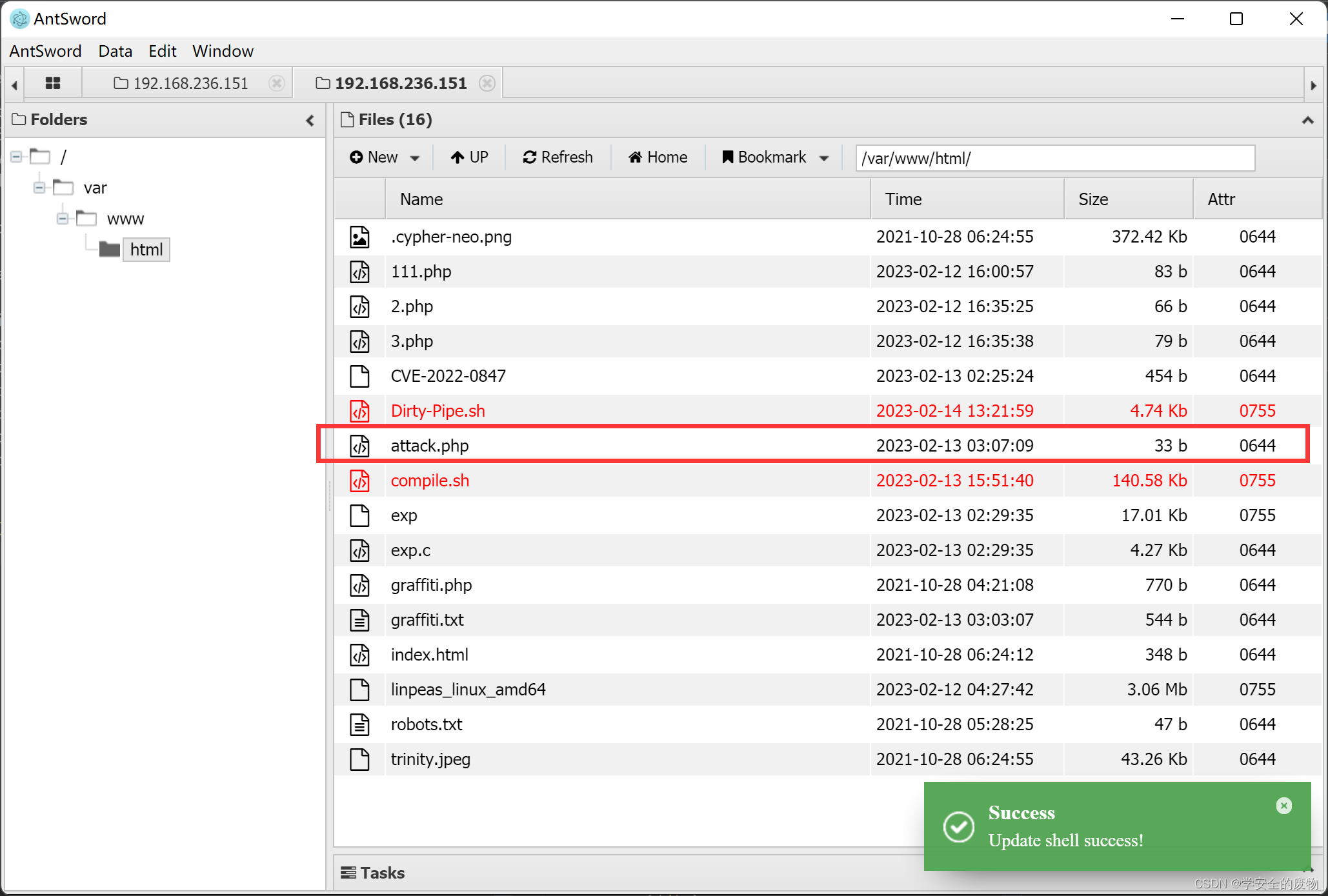Click the text file icon of graffiti.txt
This screenshot has height=896, width=1328.
coord(359,620)
